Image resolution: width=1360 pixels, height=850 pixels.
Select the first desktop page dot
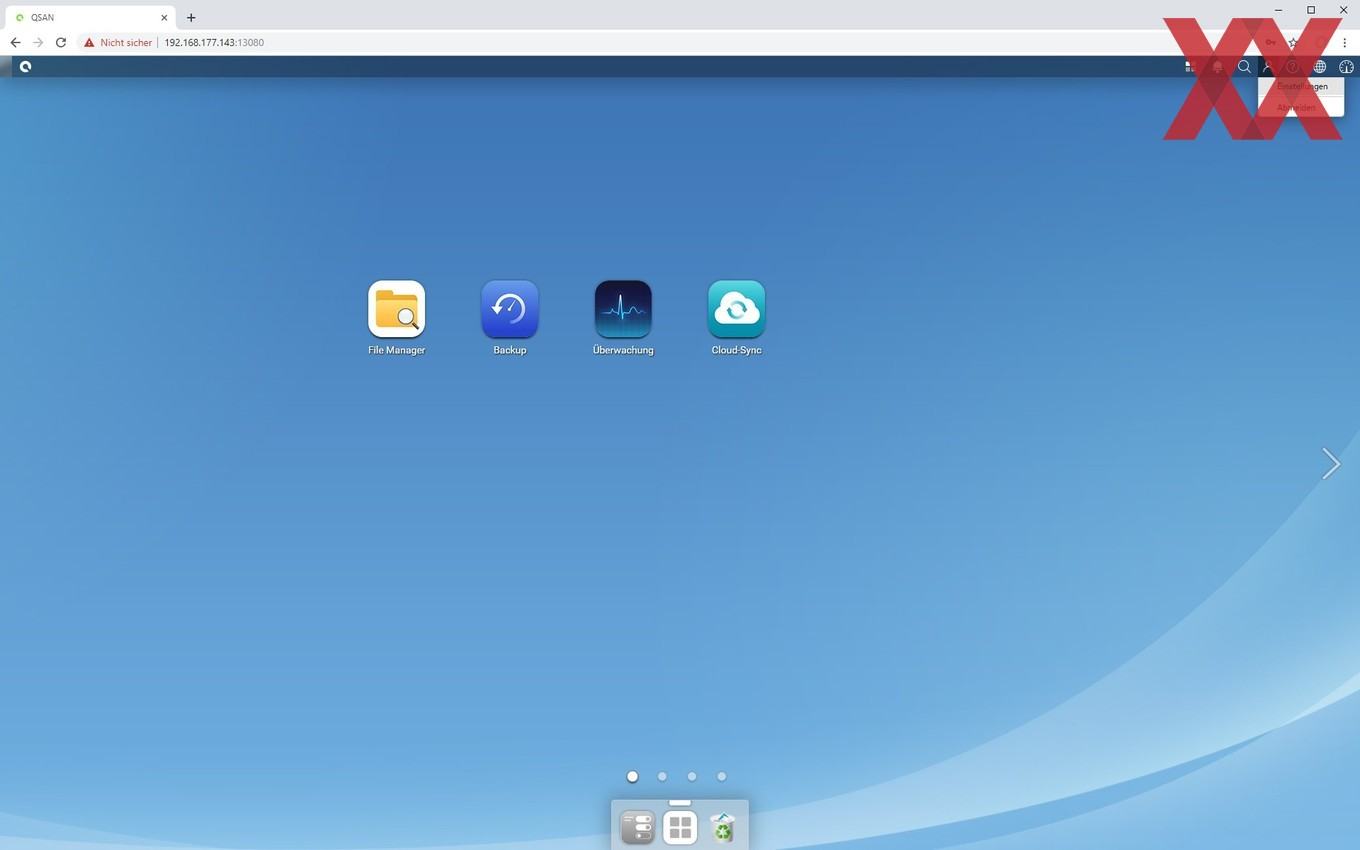(632, 776)
